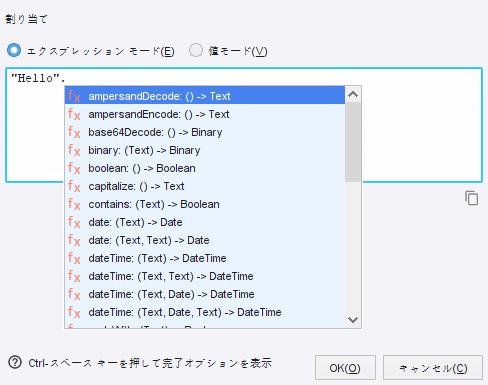The image size is (488, 385).
Task: Click fx icon beside ampersandDecode
Action: pos(74,96)
